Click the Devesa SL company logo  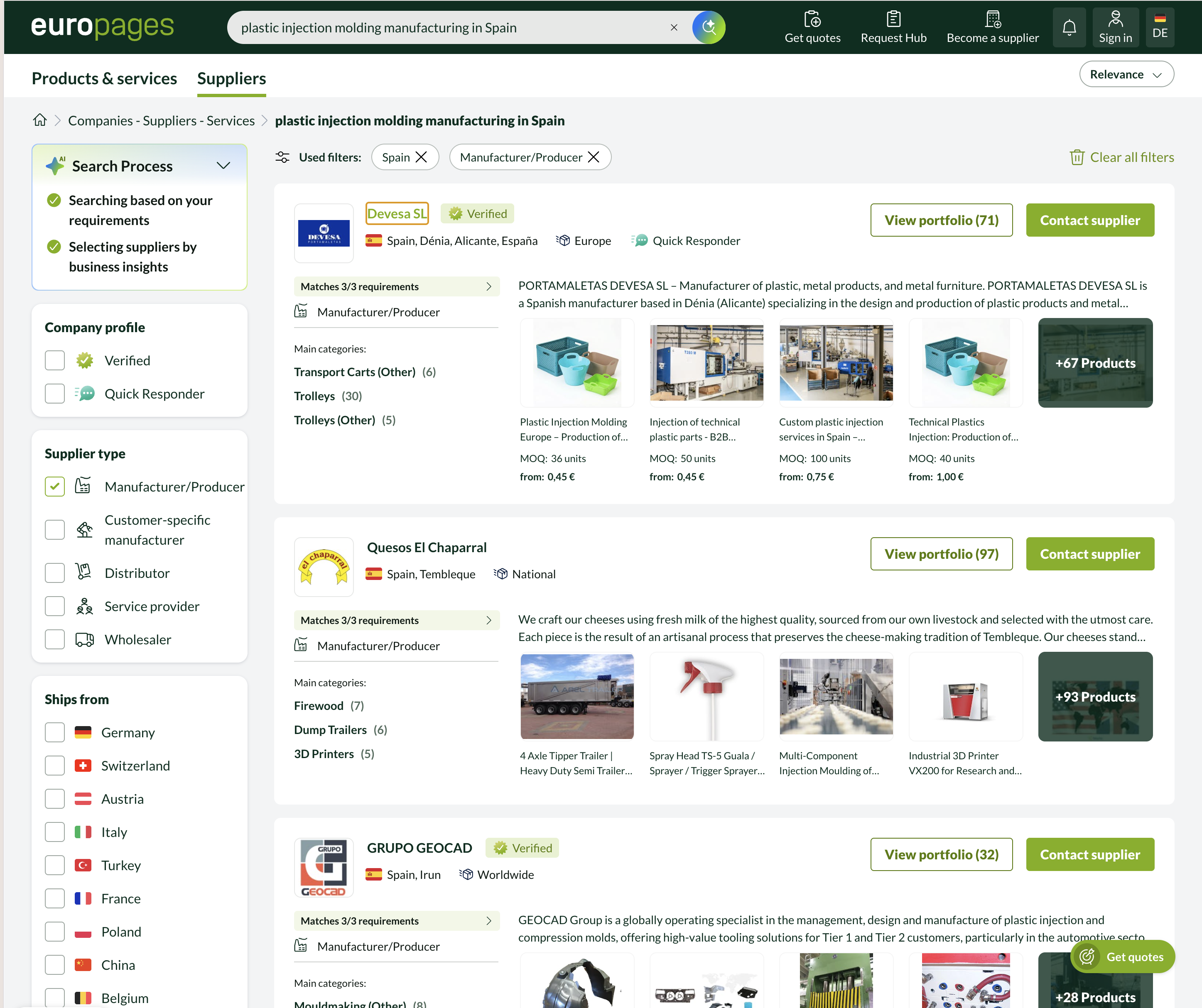(x=324, y=233)
